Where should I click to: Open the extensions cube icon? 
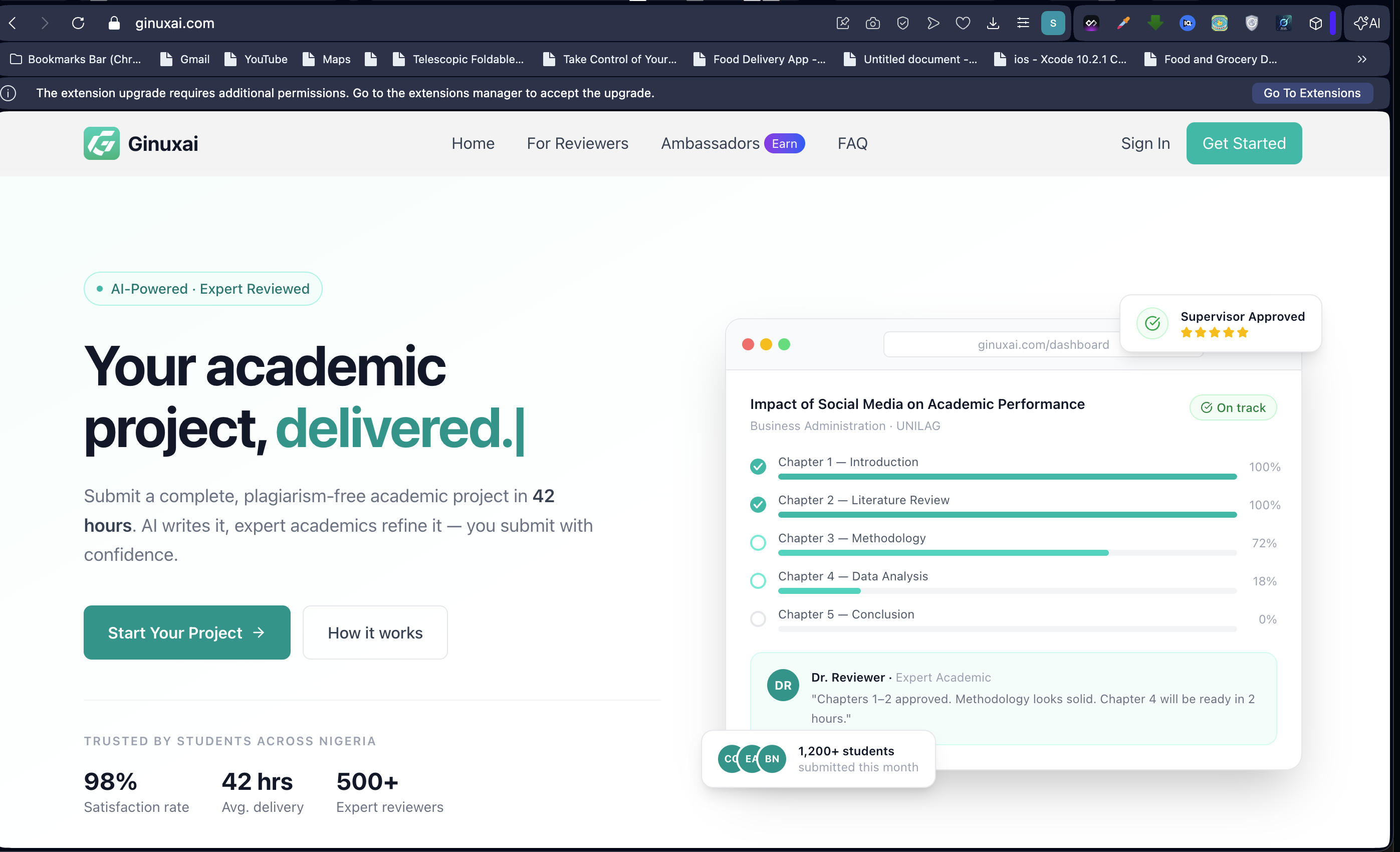[x=1315, y=23]
